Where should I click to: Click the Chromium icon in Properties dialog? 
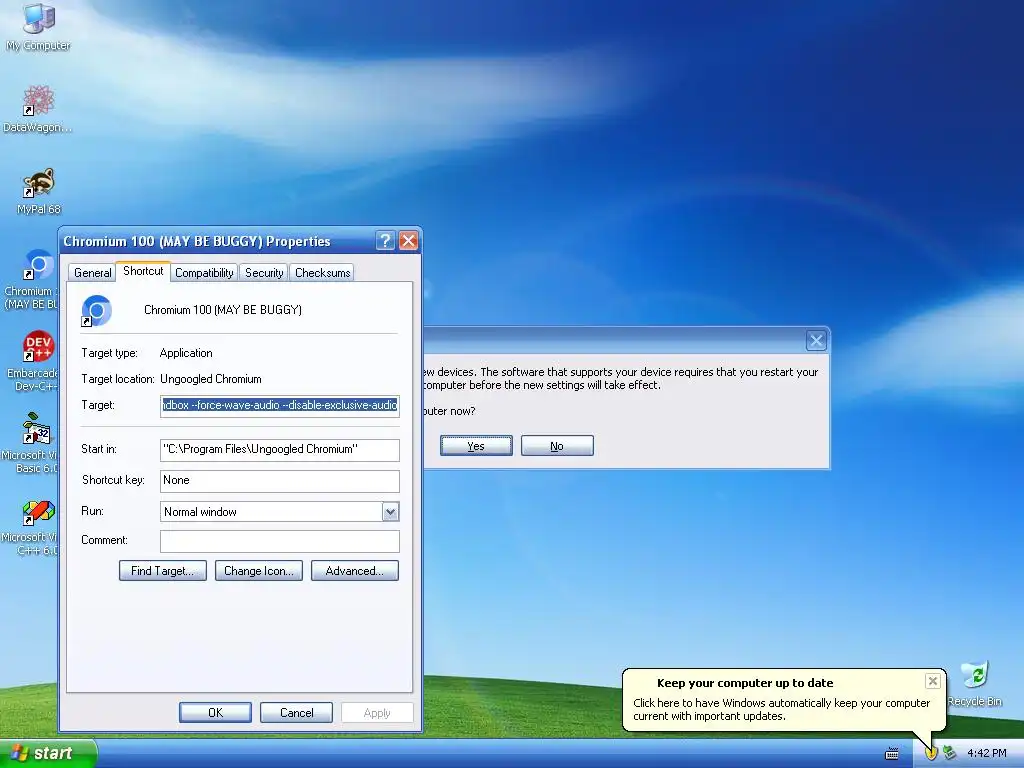(97, 311)
